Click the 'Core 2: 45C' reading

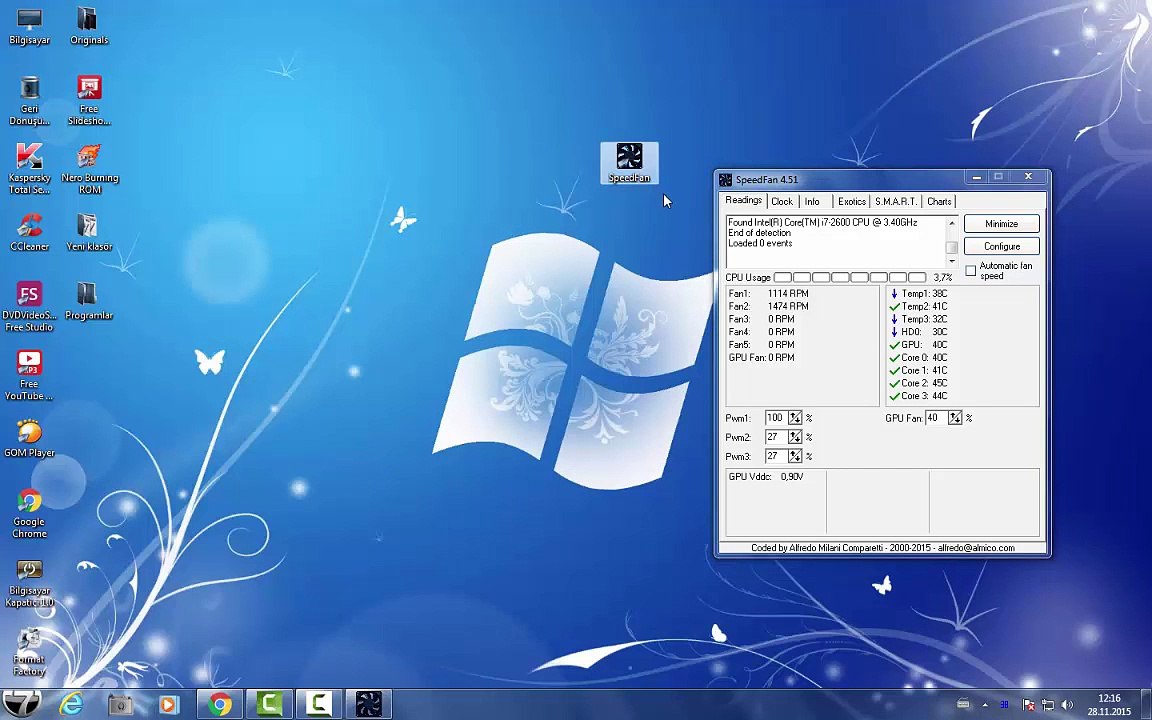coord(924,383)
